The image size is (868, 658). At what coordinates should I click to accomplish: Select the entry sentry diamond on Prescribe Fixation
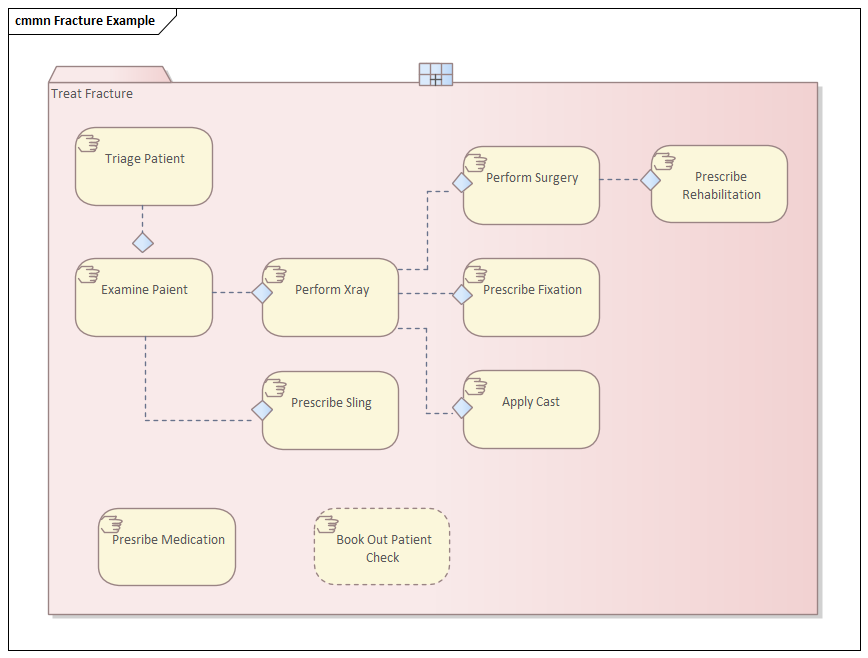(x=462, y=294)
